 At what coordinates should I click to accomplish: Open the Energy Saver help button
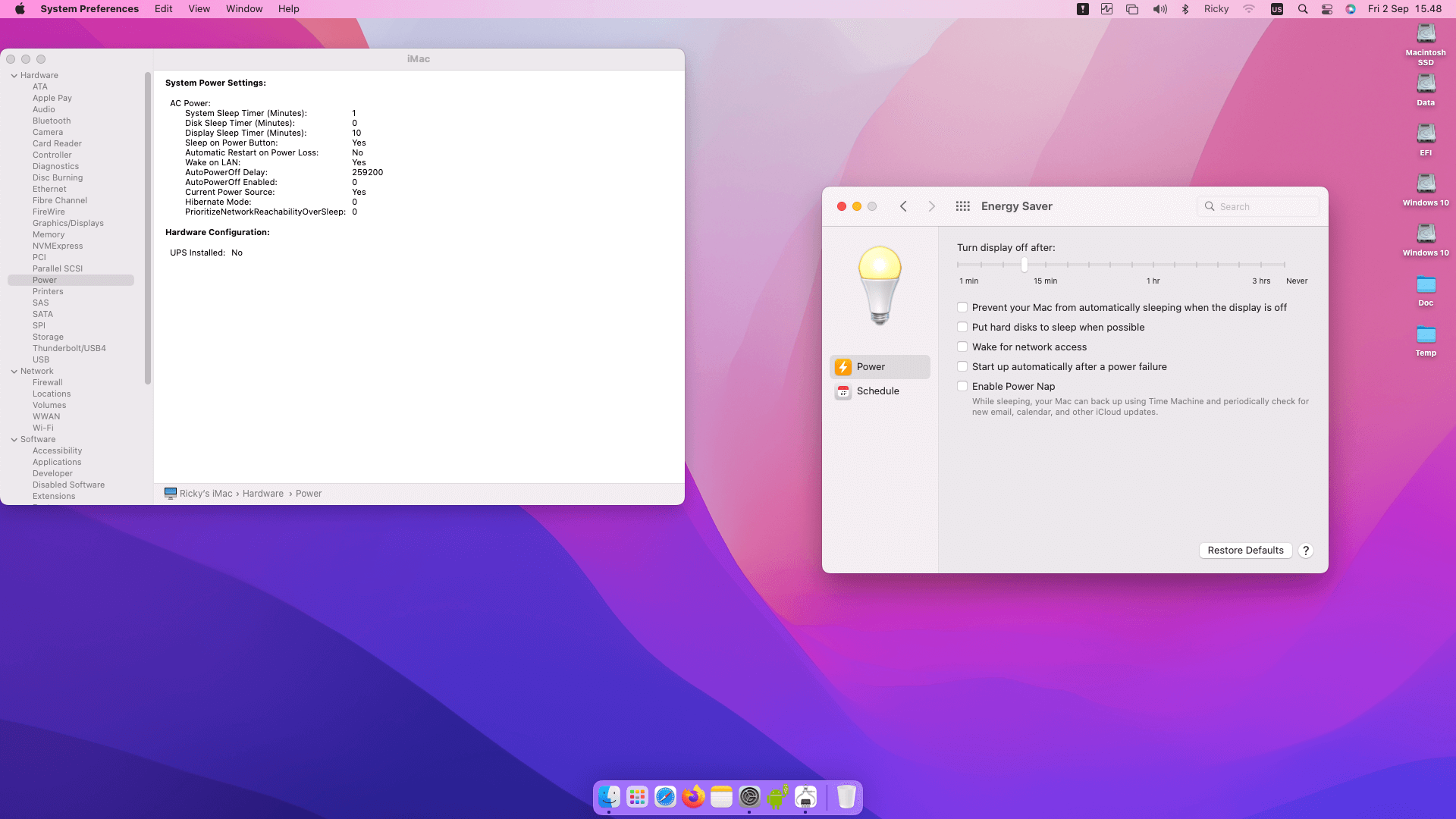1306,551
